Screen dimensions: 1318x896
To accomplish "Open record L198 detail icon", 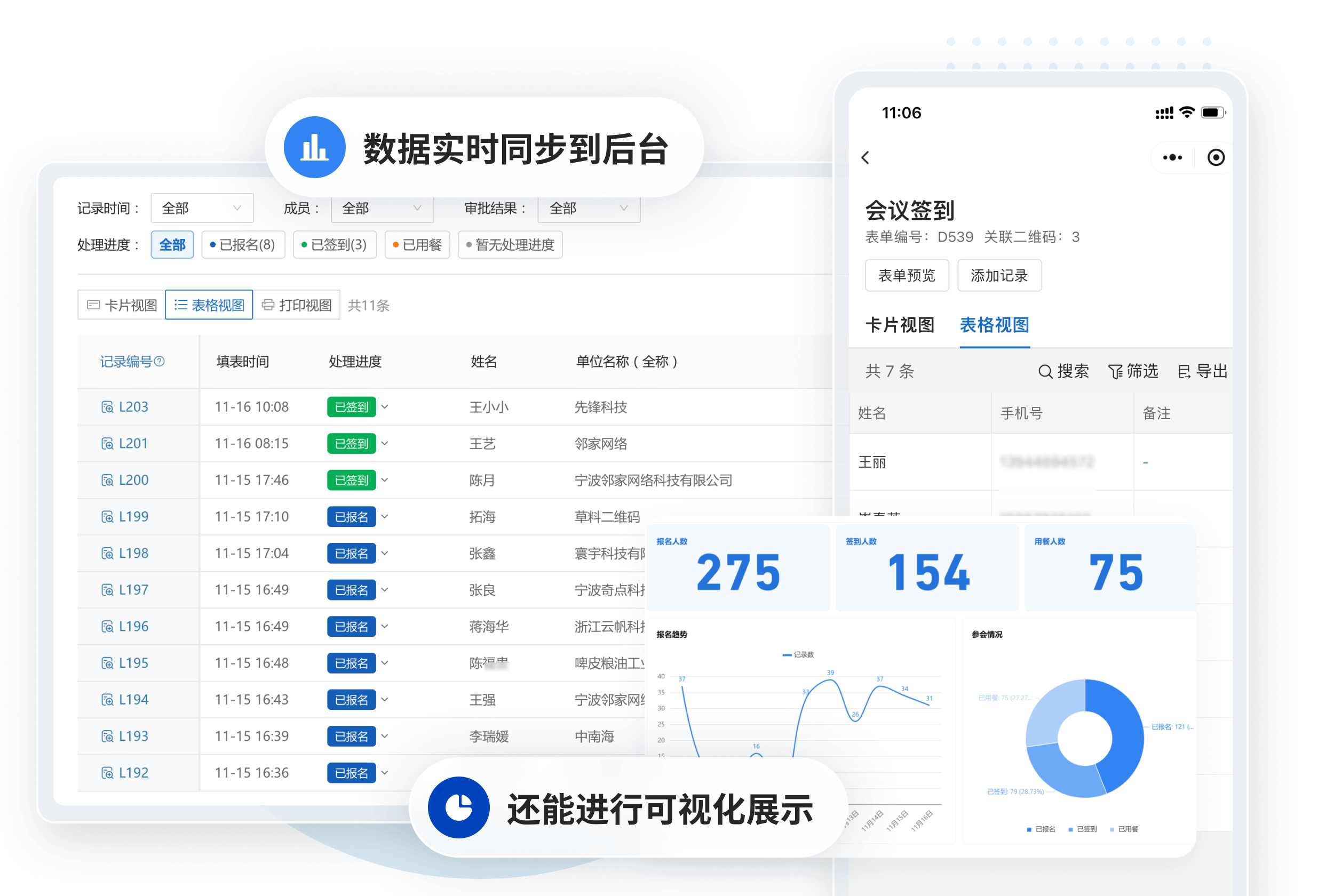I will tap(107, 553).
